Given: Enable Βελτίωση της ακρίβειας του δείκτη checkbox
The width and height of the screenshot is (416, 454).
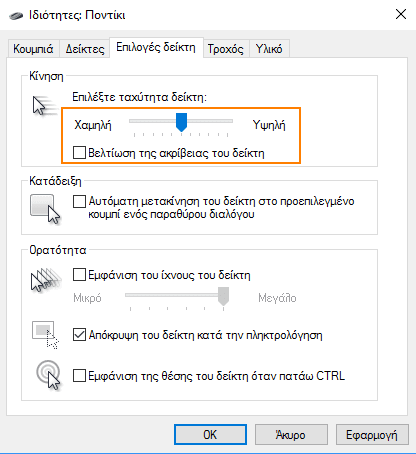Looking at the screenshot, I should (x=79, y=153).
